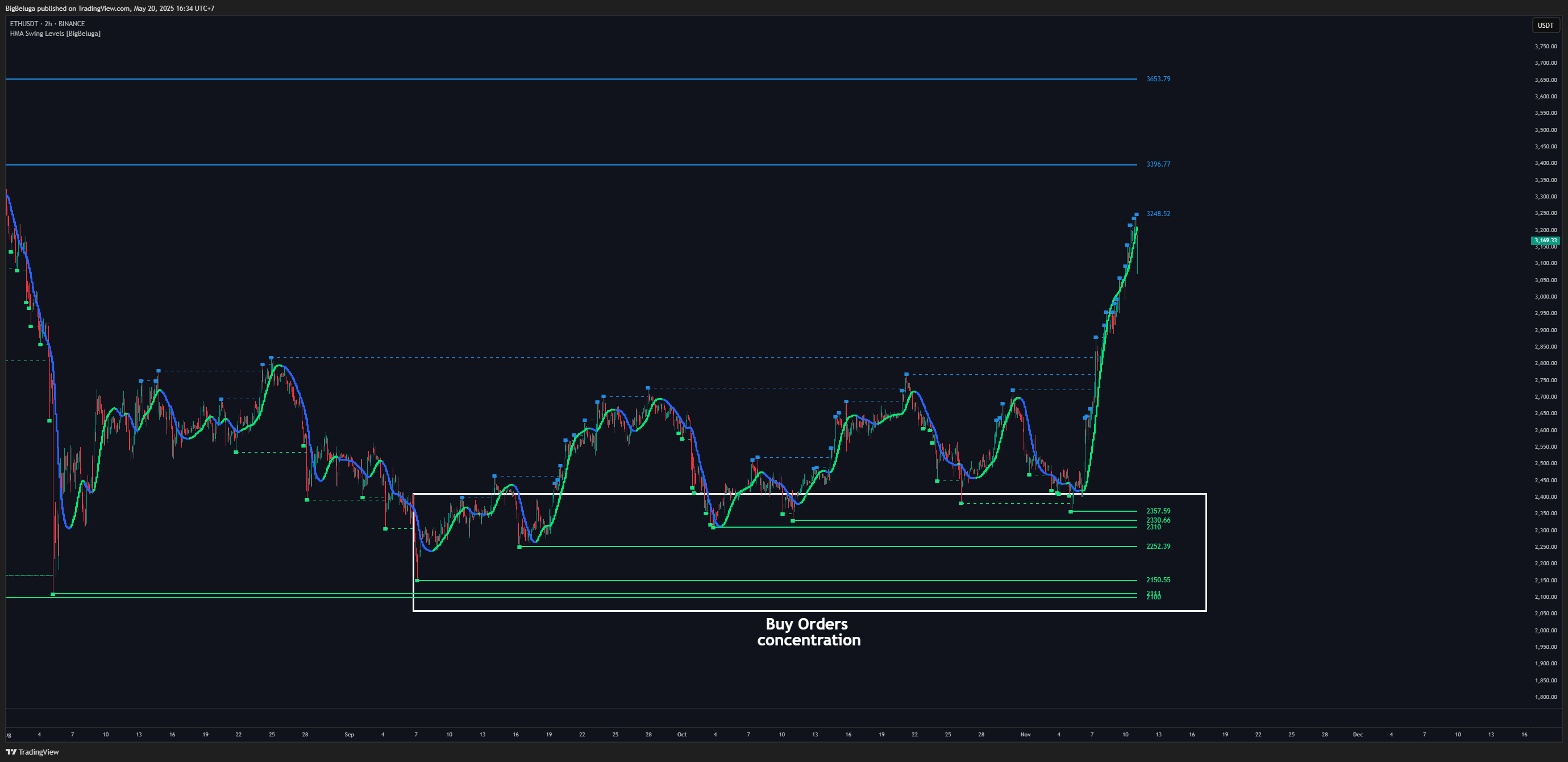This screenshot has height=762, width=1568.
Task: Click the 3,750.00 price axis tick
Action: click(1545, 46)
